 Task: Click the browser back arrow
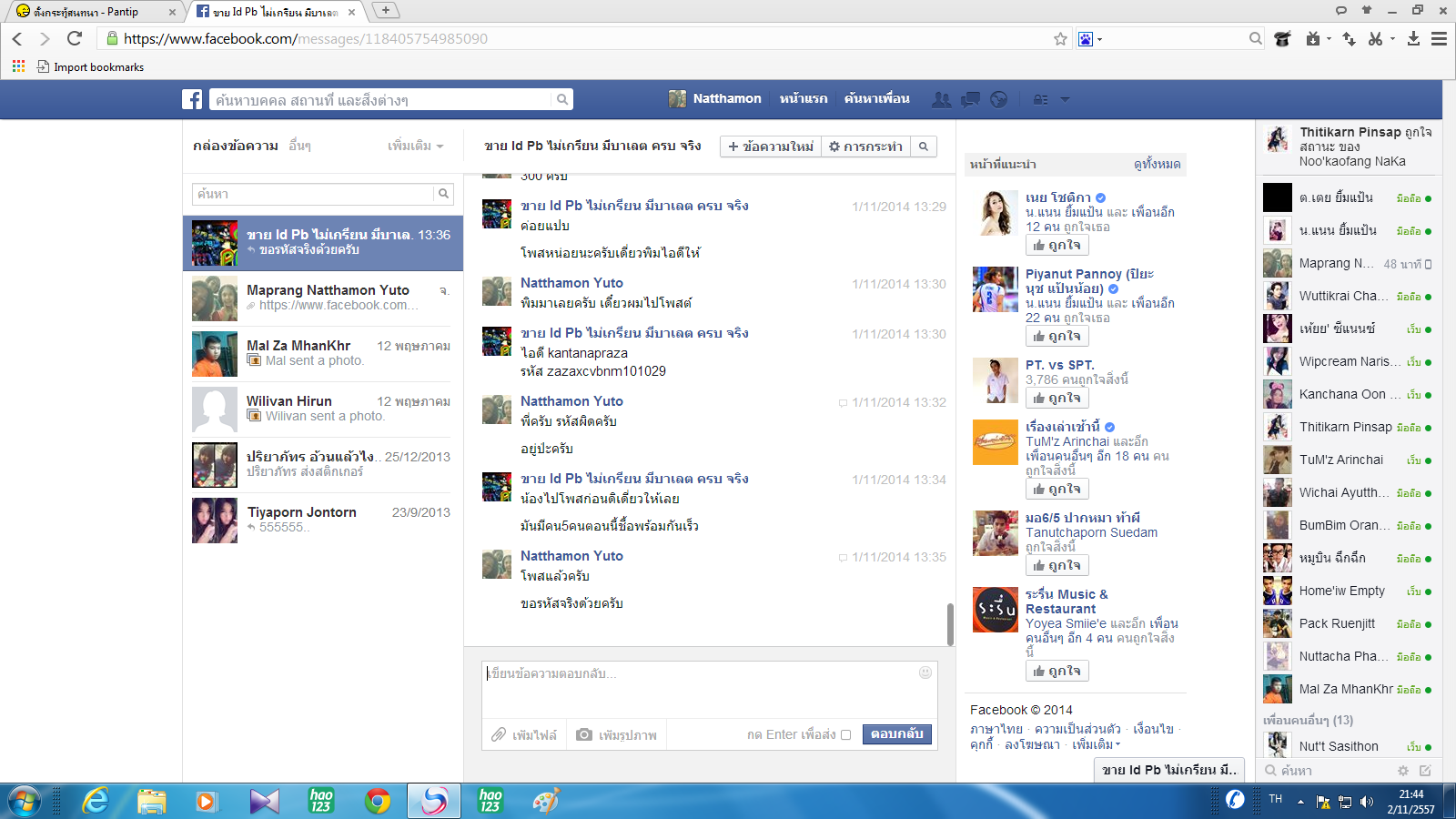(x=17, y=38)
